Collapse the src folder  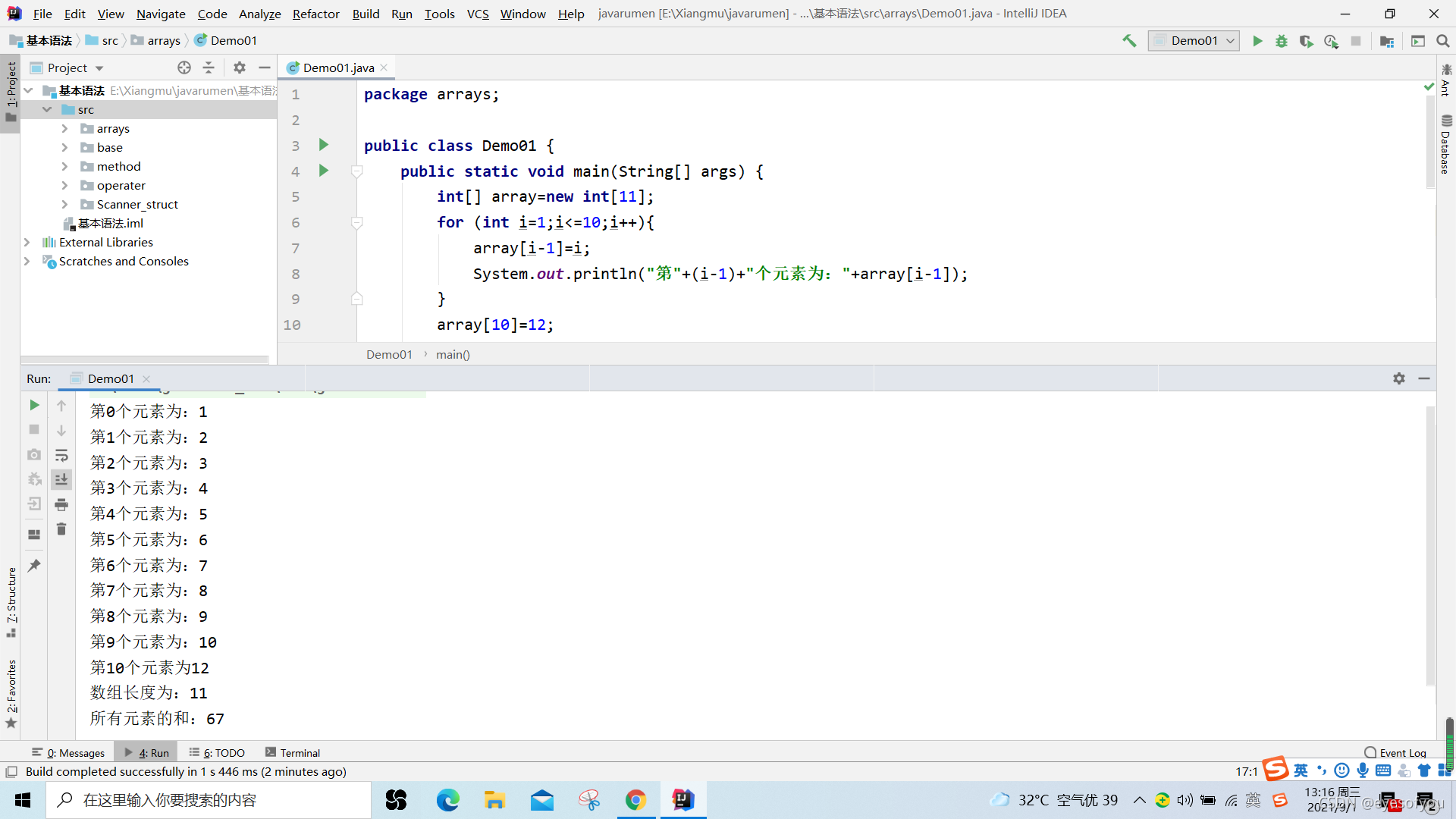click(x=46, y=109)
